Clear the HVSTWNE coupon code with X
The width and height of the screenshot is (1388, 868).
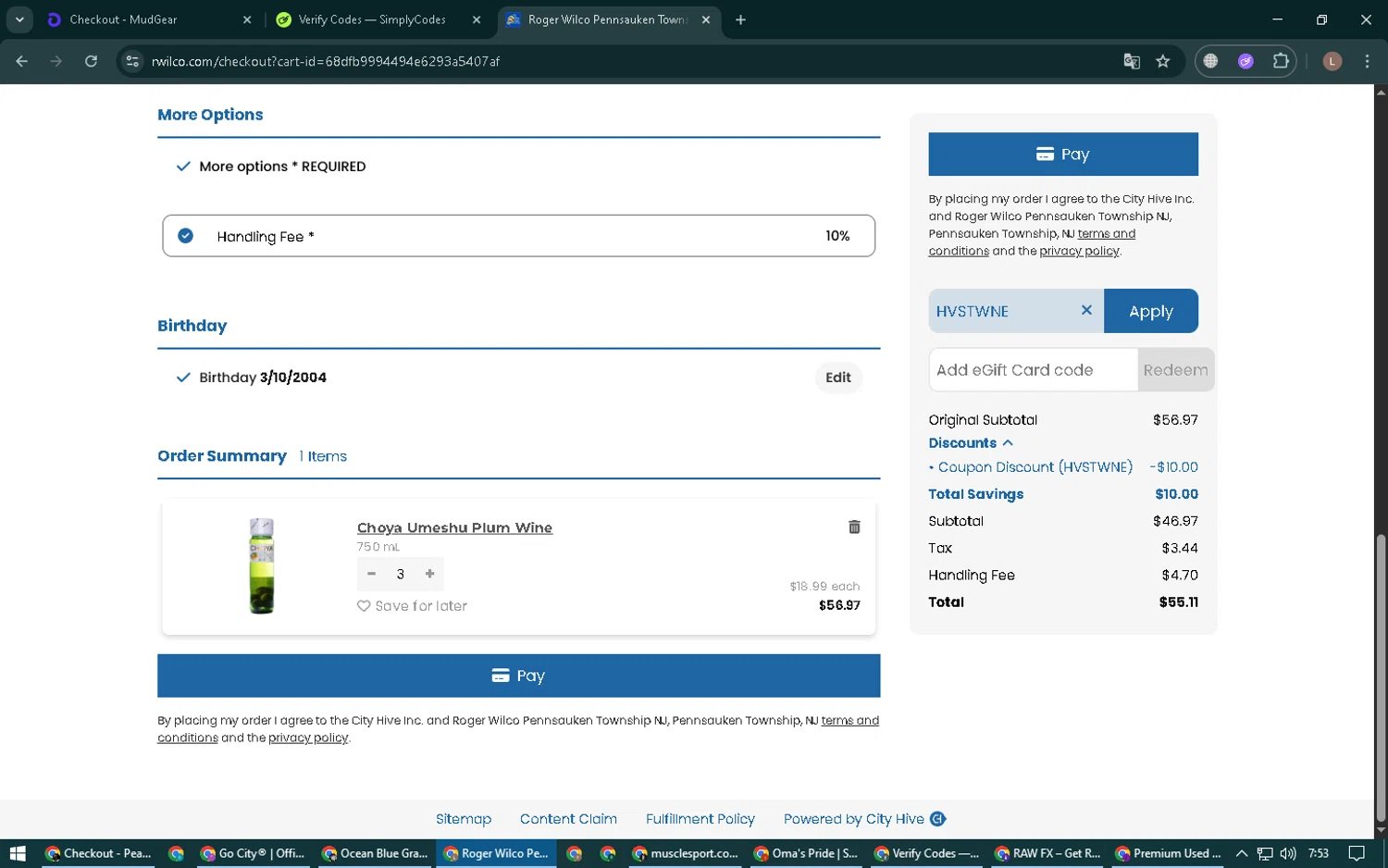pyautogui.click(x=1086, y=310)
